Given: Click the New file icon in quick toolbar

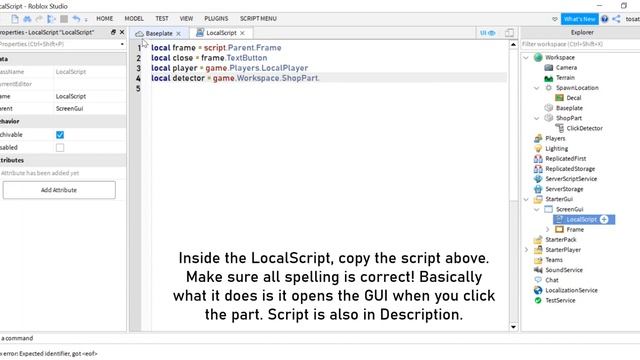Looking at the screenshot, I should (x=15, y=19).
